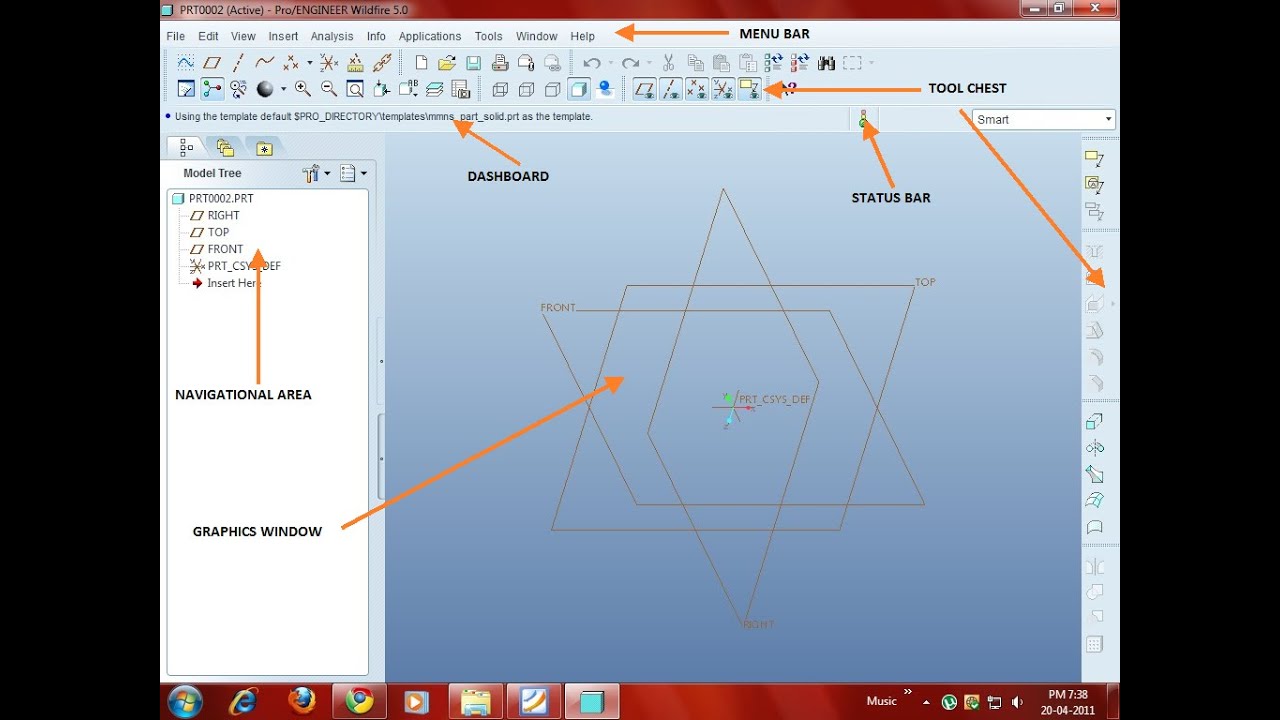Switch to the Folder Browser tab
The height and width of the screenshot is (720, 1280).
point(225,148)
